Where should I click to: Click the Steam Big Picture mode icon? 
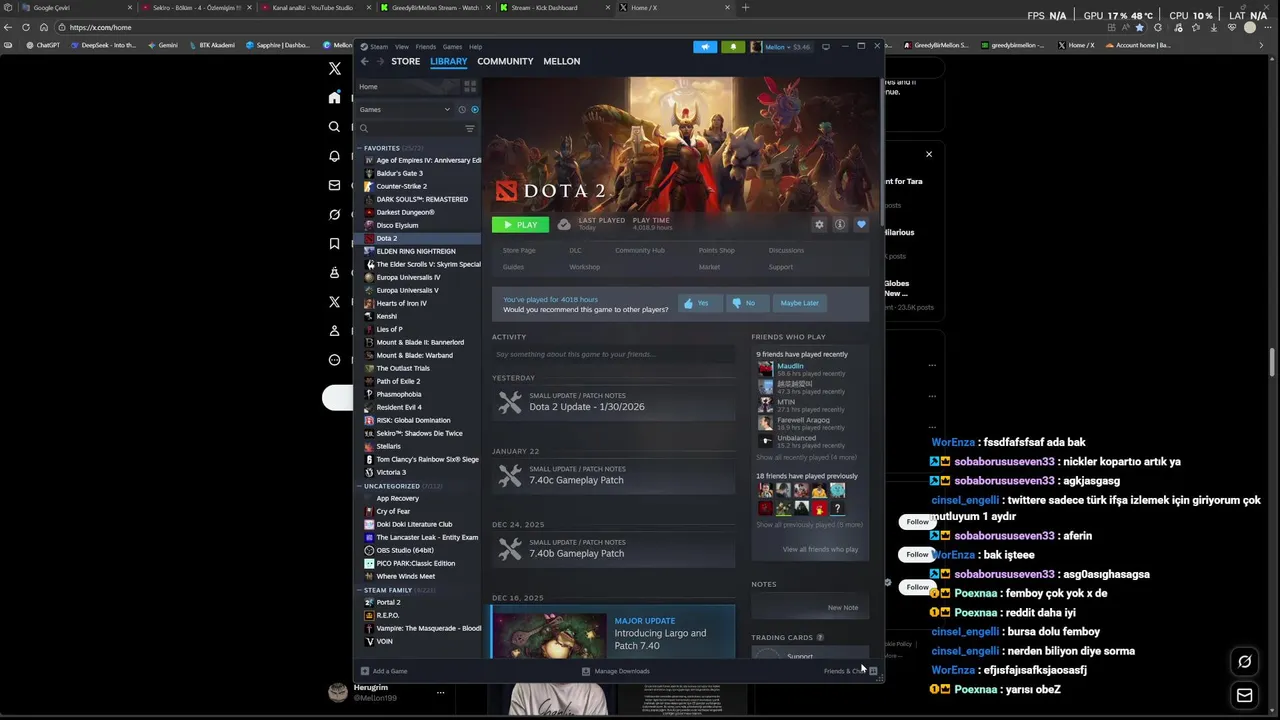[826, 47]
